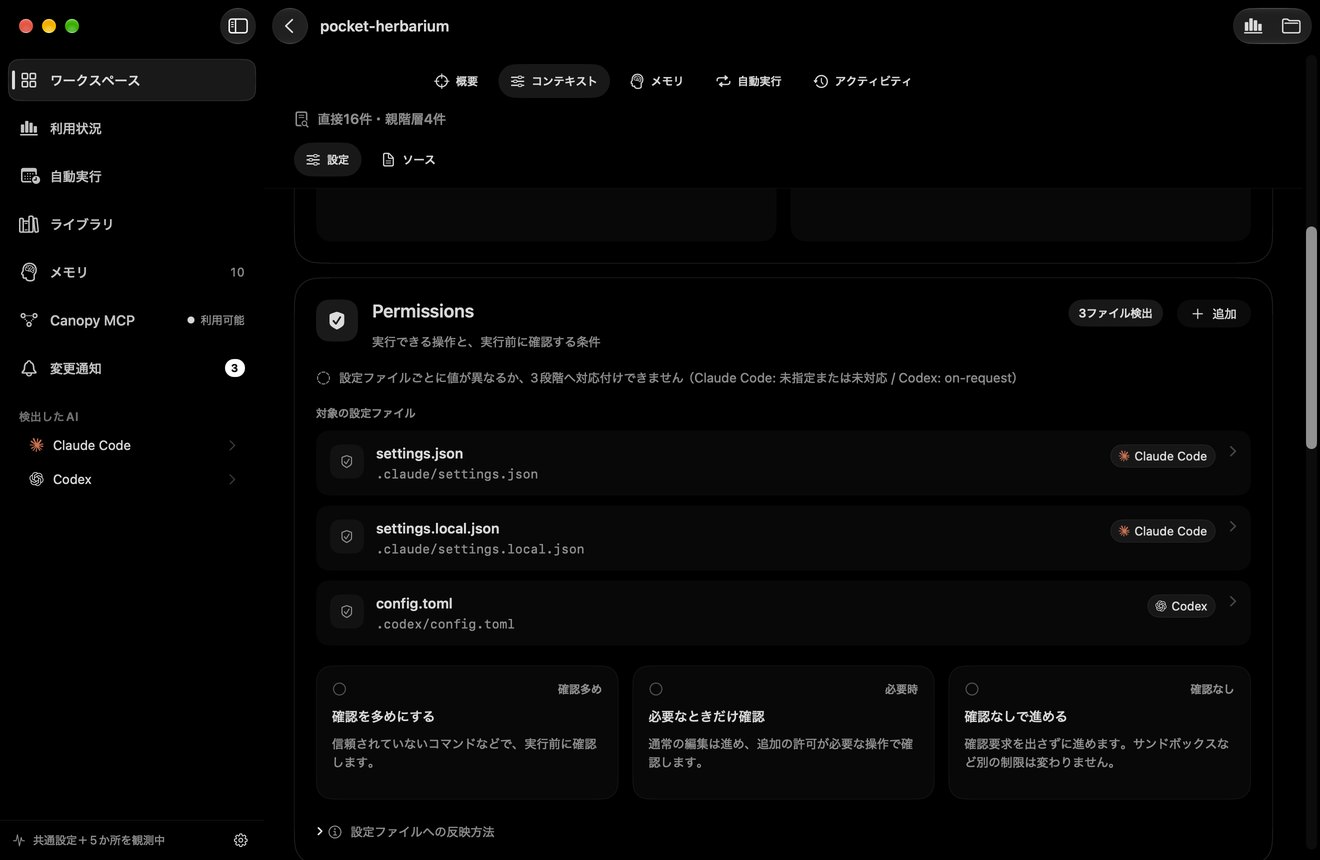The width and height of the screenshot is (1320, 860).
Task: Click the vertical scrollbar thumb
Action: coord(1312,338)
